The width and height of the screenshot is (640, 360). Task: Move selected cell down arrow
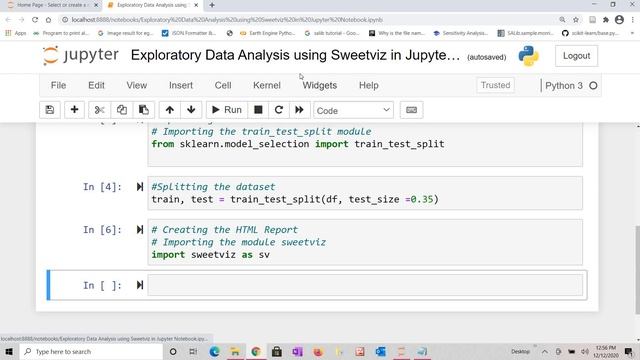[191, 110]
